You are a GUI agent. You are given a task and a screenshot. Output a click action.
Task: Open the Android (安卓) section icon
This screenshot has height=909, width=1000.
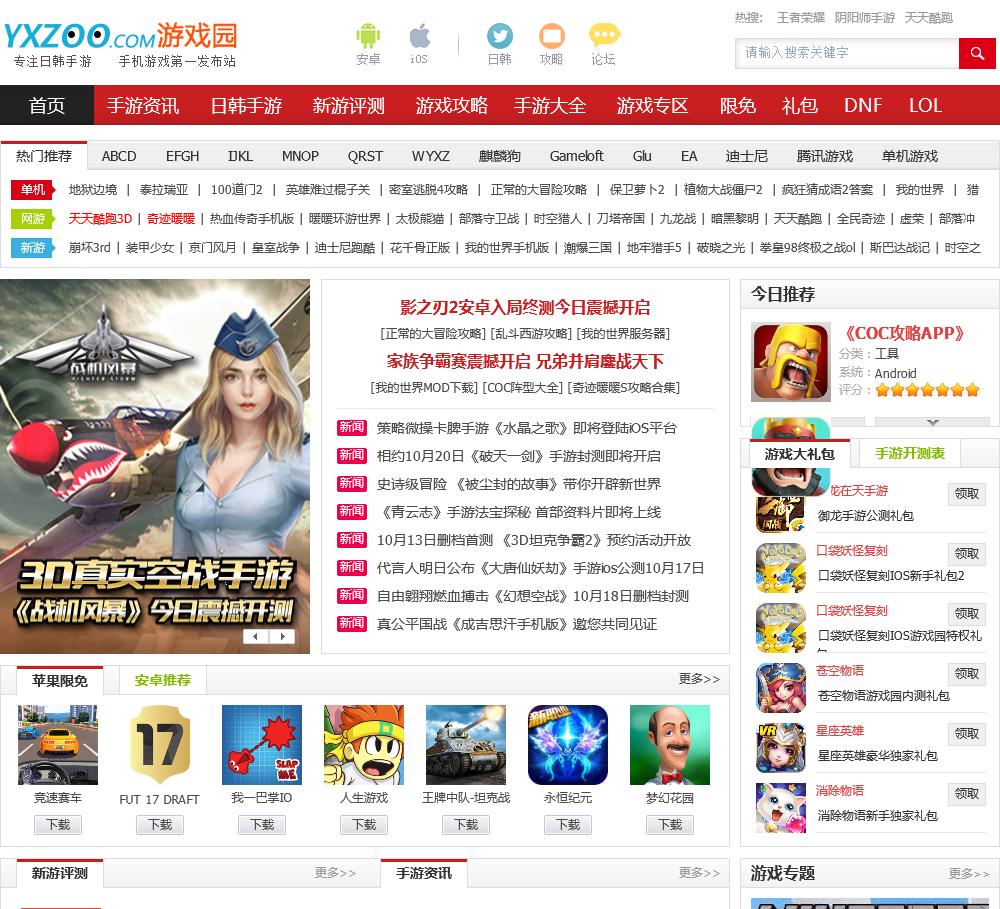point(368,36)
